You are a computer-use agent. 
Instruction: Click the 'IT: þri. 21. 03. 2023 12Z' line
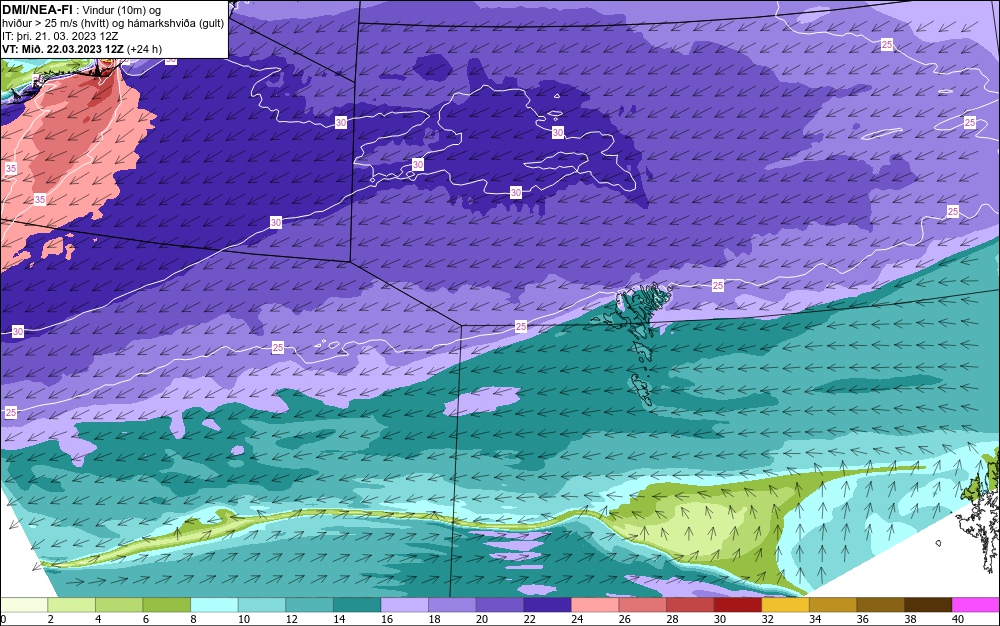pos(60,36)
